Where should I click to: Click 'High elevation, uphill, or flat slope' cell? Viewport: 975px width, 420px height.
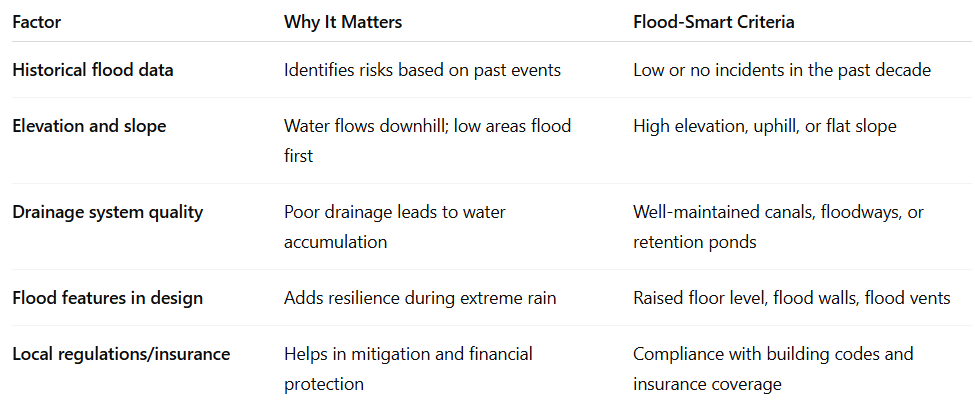(x=765, y=126)
